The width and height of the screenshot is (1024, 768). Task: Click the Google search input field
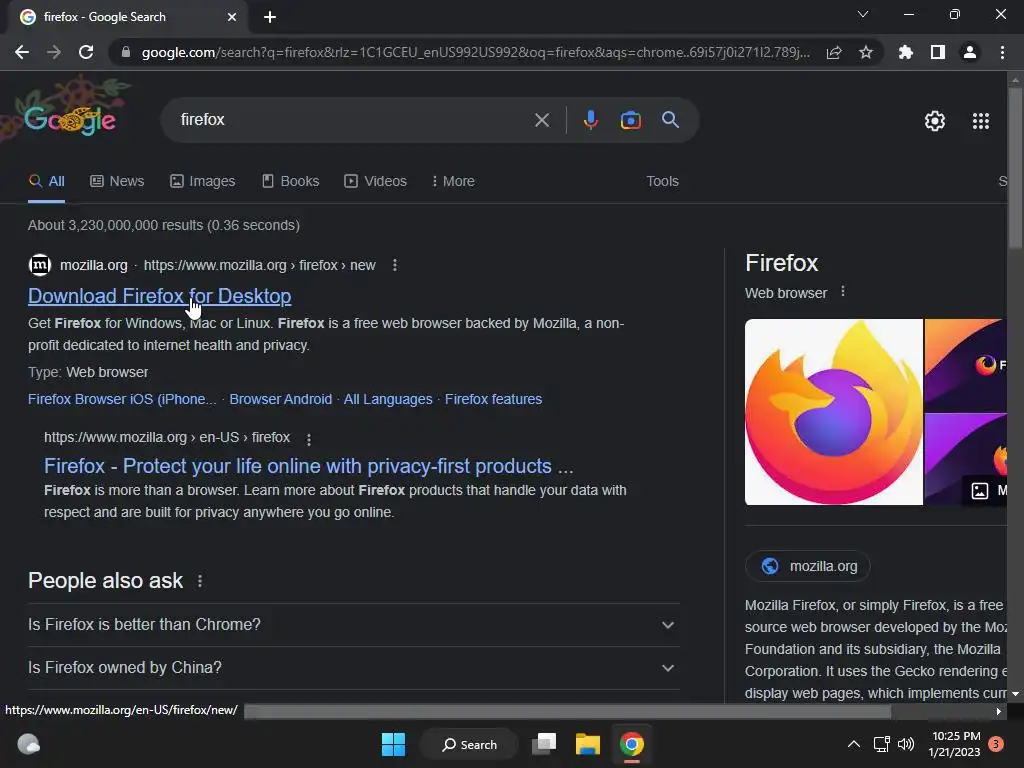(x=353, y=120)
